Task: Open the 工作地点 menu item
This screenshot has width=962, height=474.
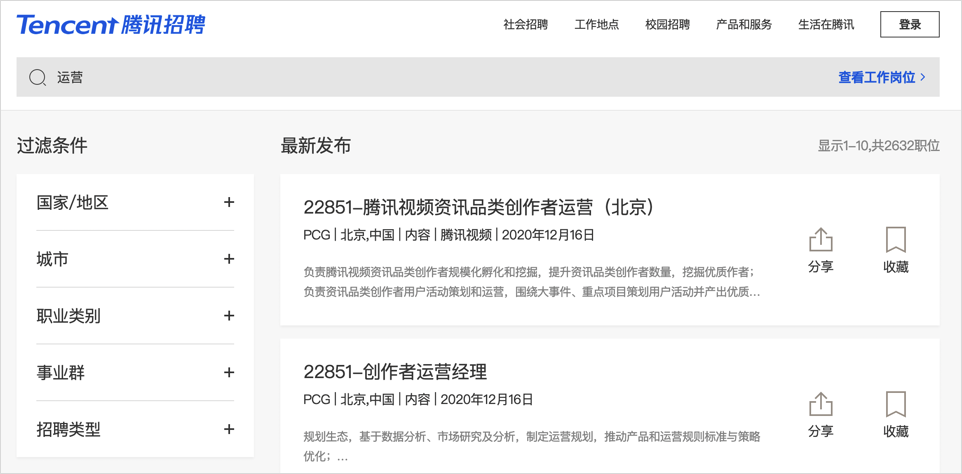Action: pyautogui.click(x=596, y=25)
